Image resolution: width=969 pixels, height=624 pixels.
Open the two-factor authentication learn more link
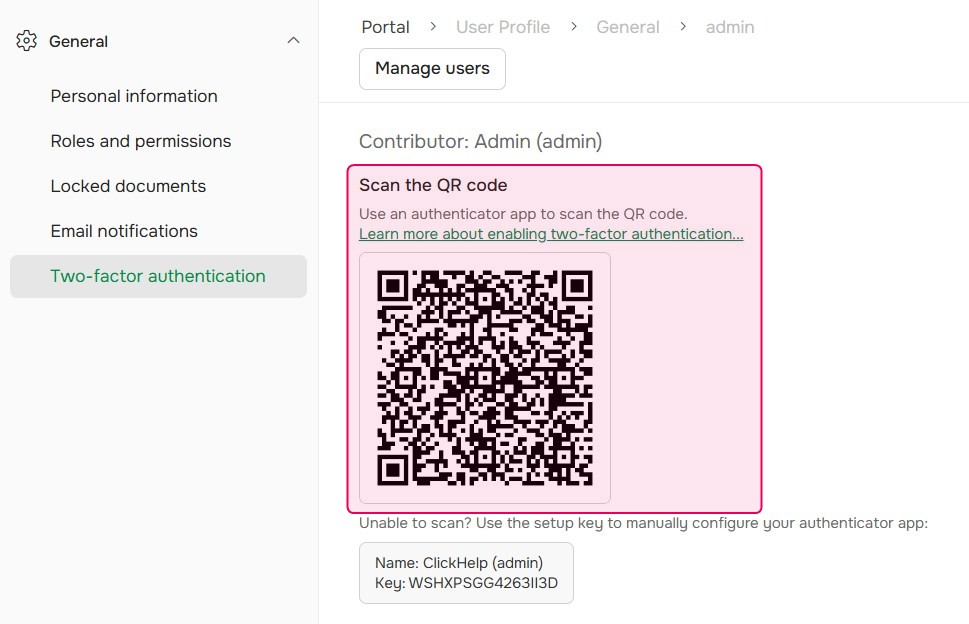(x=551, y=234)
